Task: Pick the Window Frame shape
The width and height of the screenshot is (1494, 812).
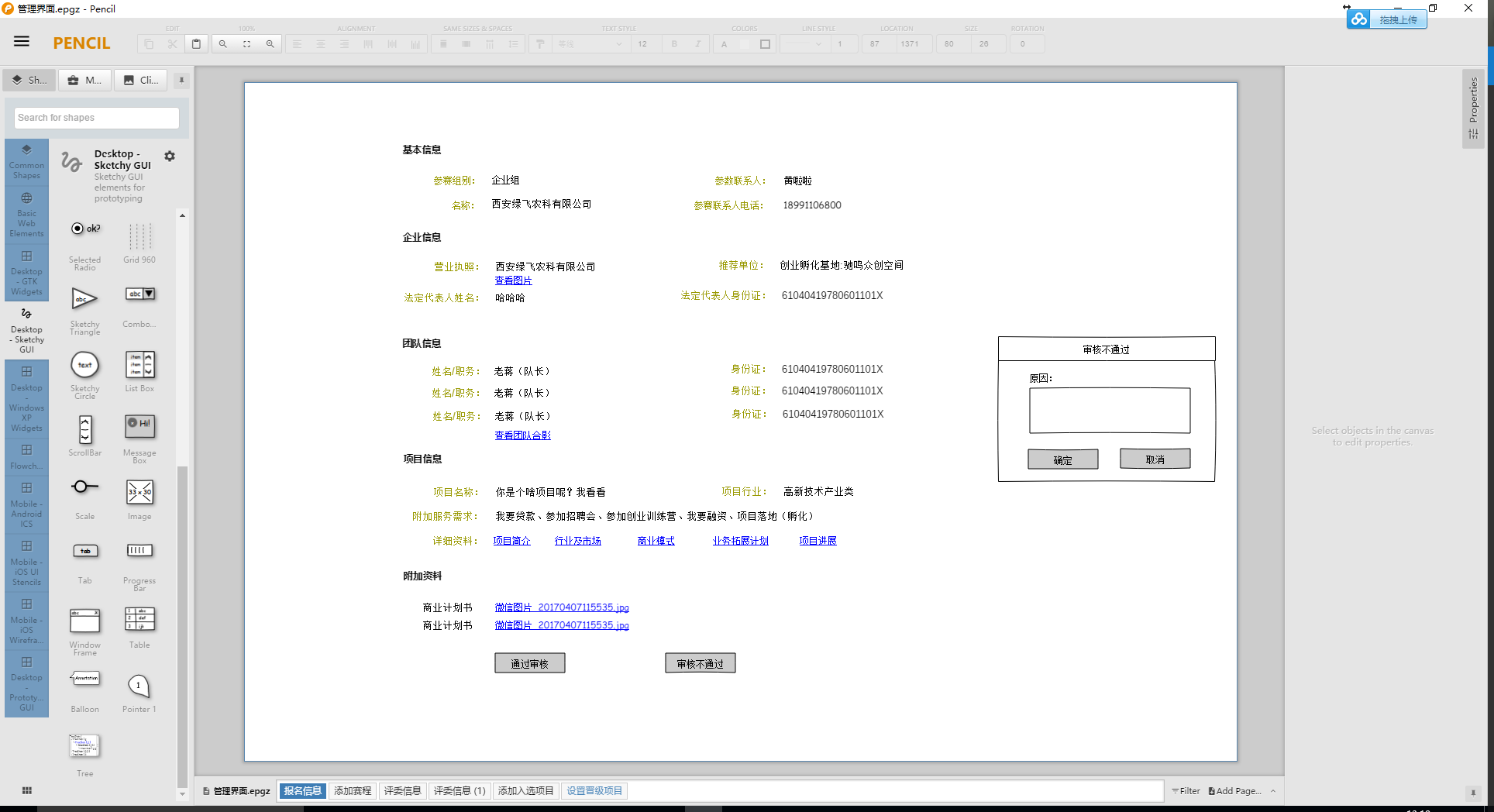Action: pyautogui.click(x=84, y=621)
